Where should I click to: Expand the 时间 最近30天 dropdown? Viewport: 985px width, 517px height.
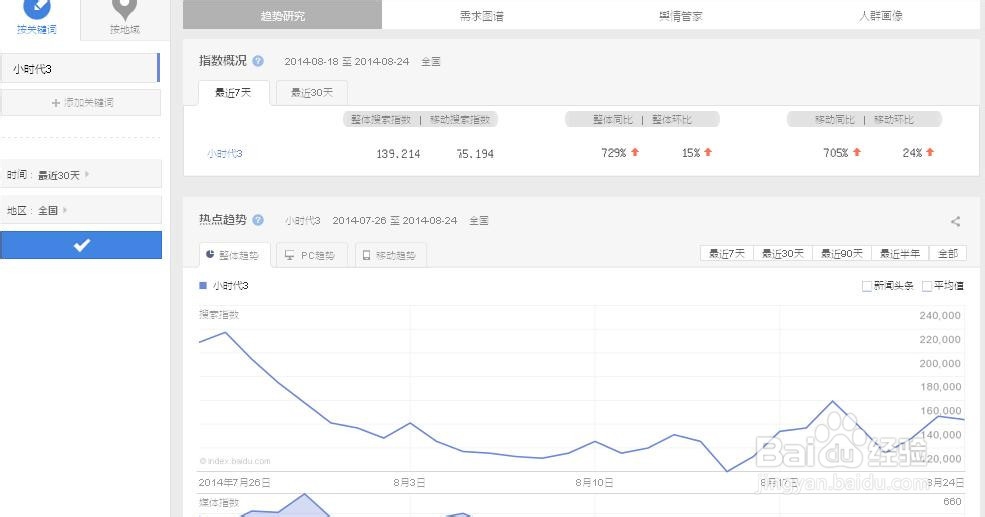pos(80,175)
